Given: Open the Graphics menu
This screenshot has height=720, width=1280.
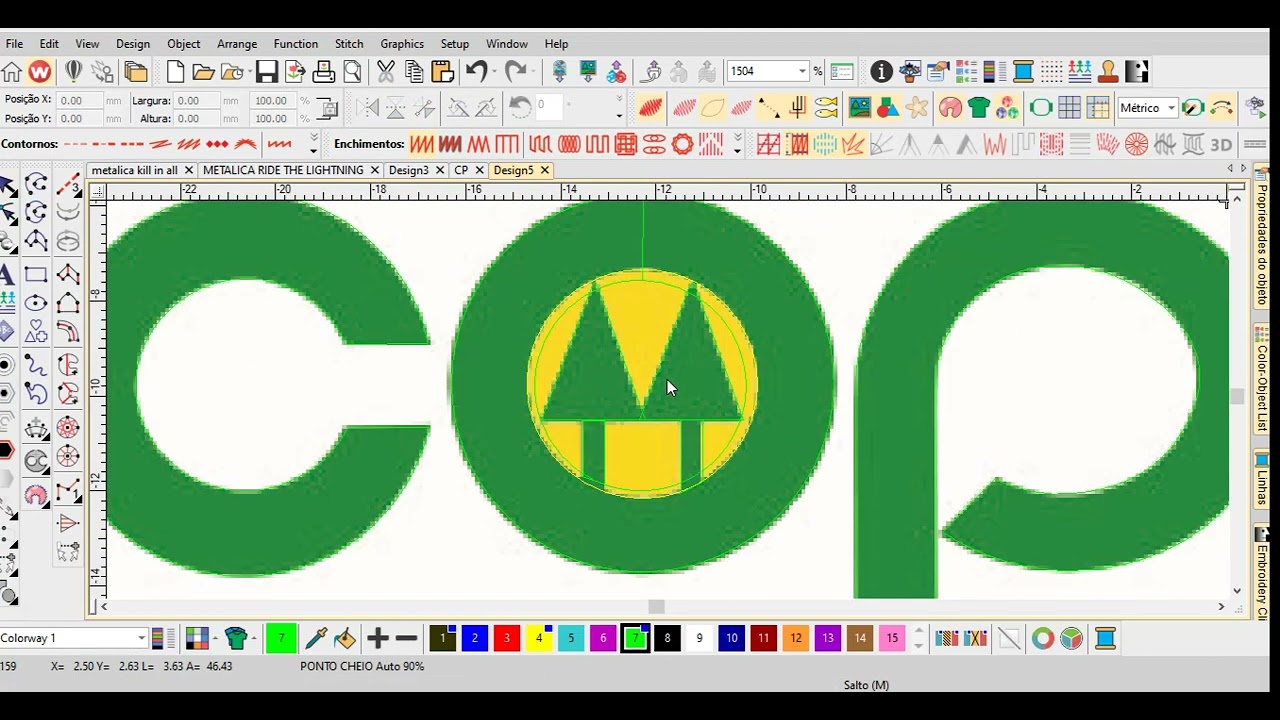Looking at the screenshot, I should [x=402, y=44].
